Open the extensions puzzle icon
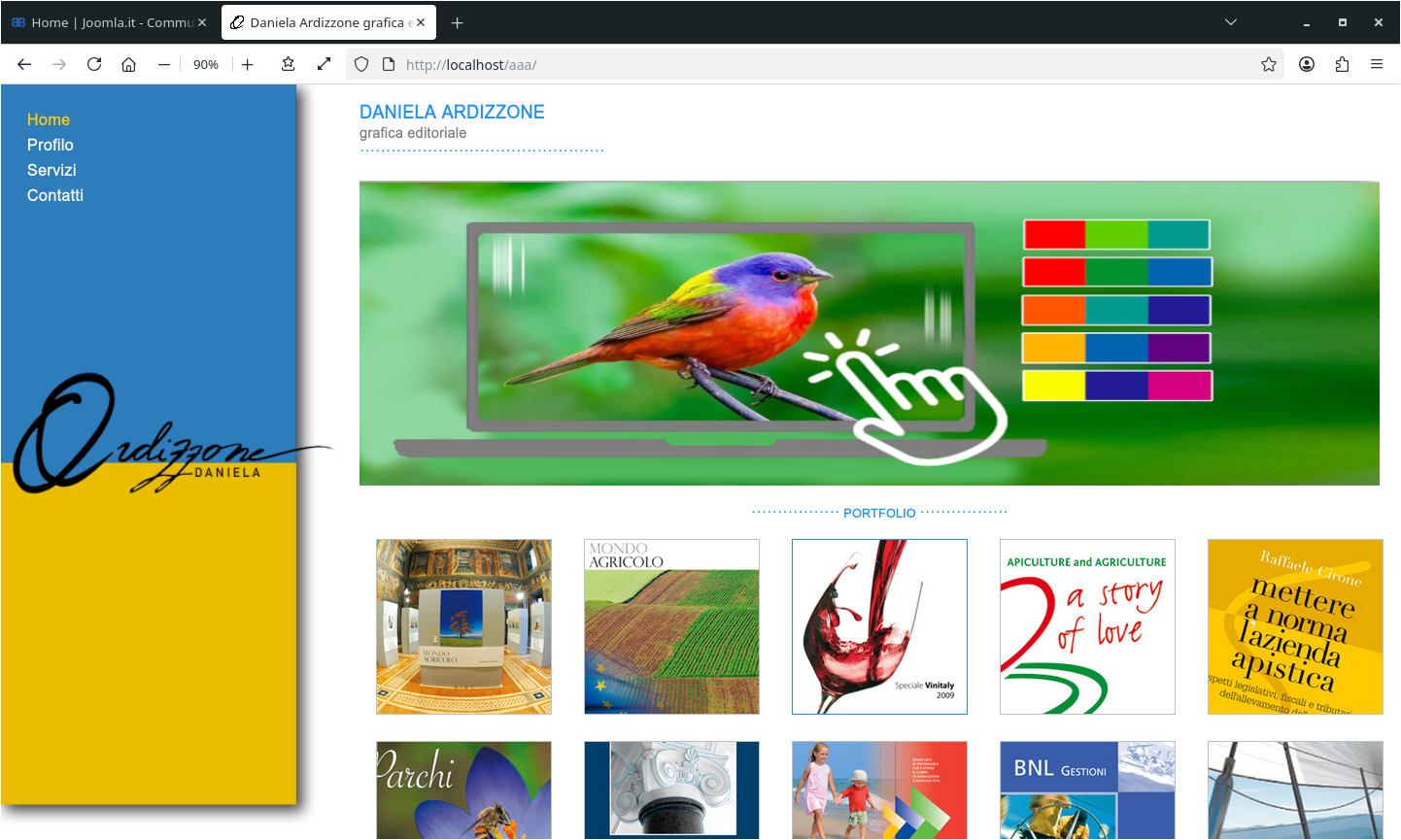Viewport: 1401px width, 840px height. tap(1342, 64)
